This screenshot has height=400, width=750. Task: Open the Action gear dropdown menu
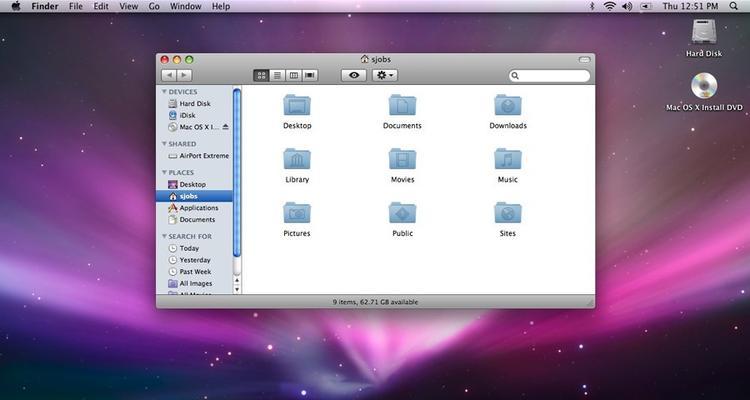pos(385,76)
